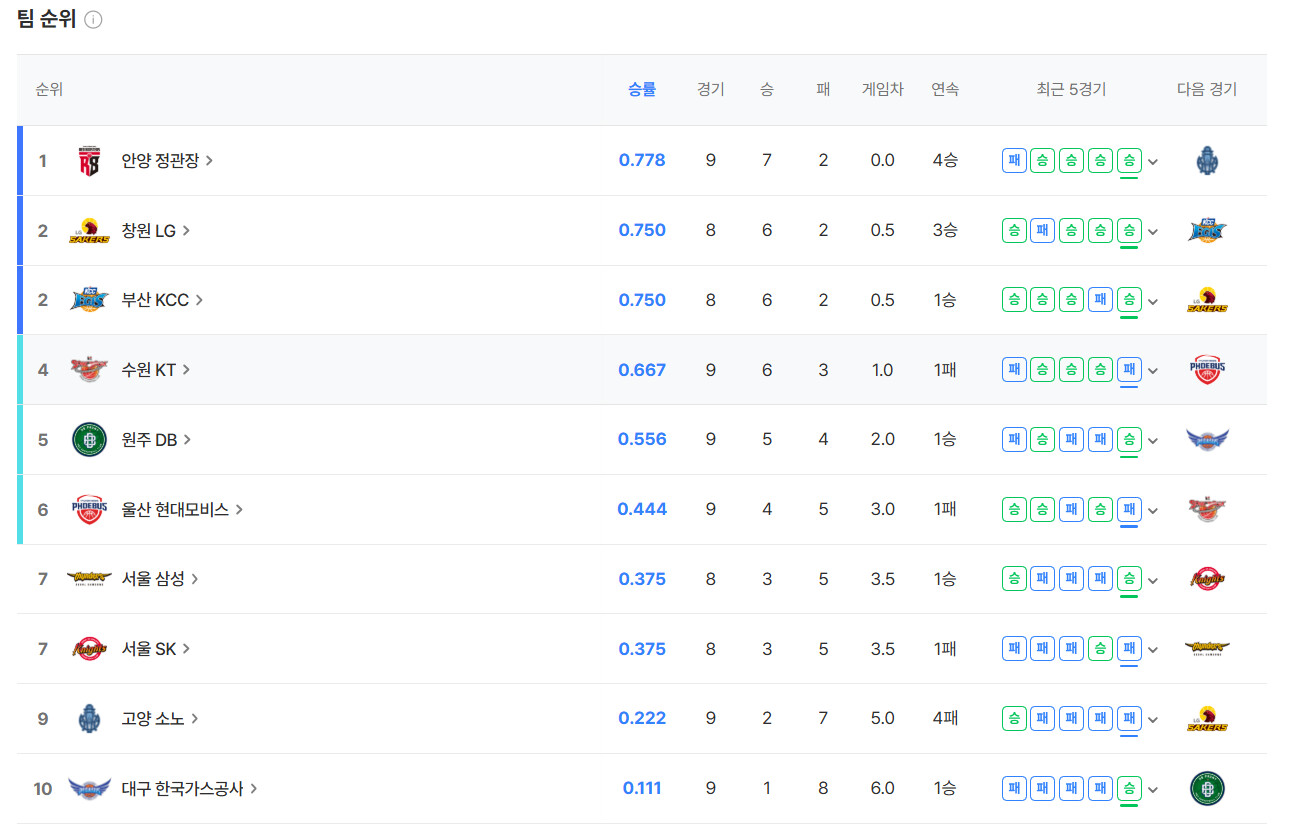The width and height of the screenshot is (1291, 824).
Task: Click 창원 LG's latest underlined 승 badge
Action: click(1129, 231)
